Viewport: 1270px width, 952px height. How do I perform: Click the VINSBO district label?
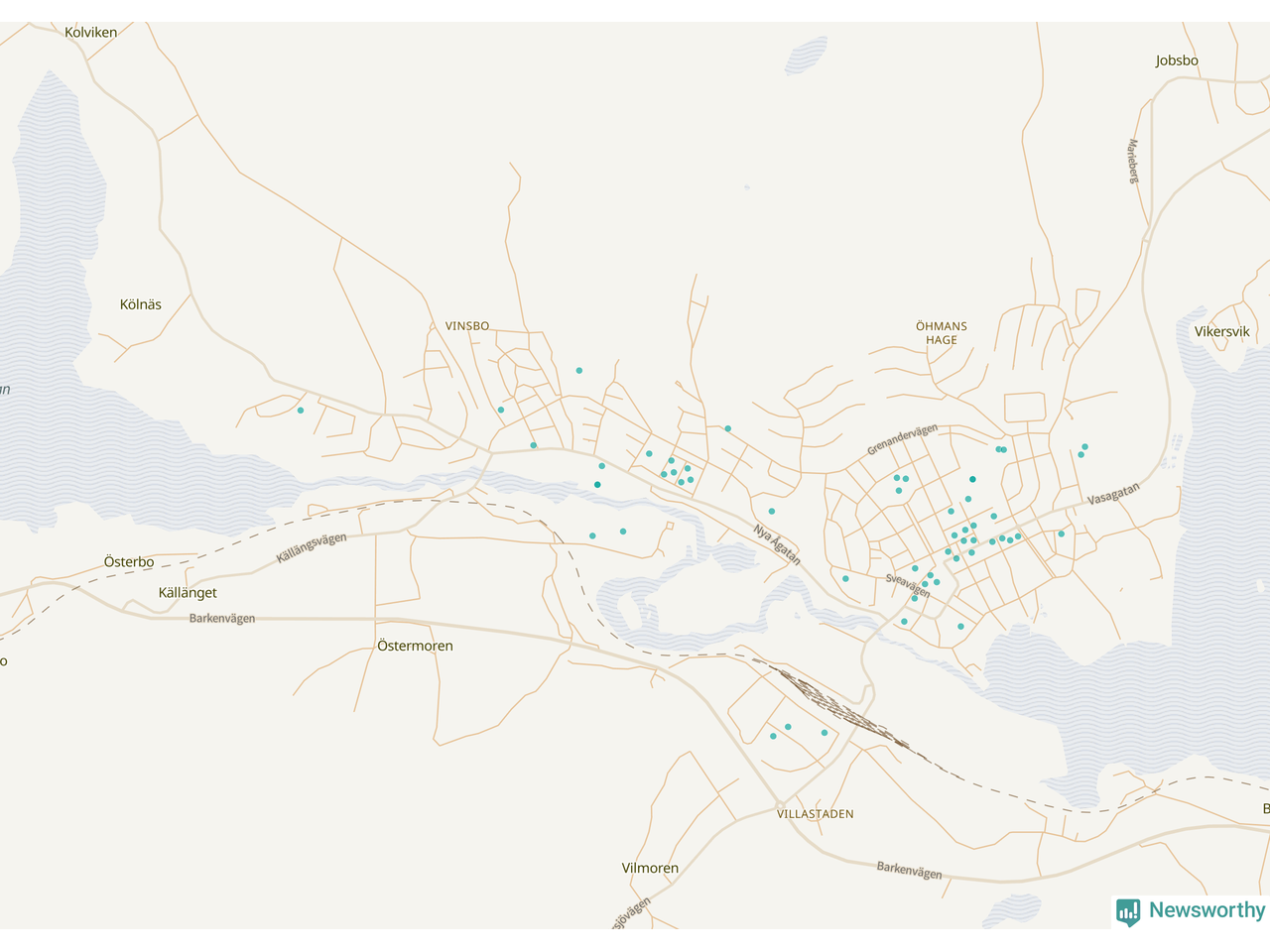pyautogui.click(x=467, y=326)
